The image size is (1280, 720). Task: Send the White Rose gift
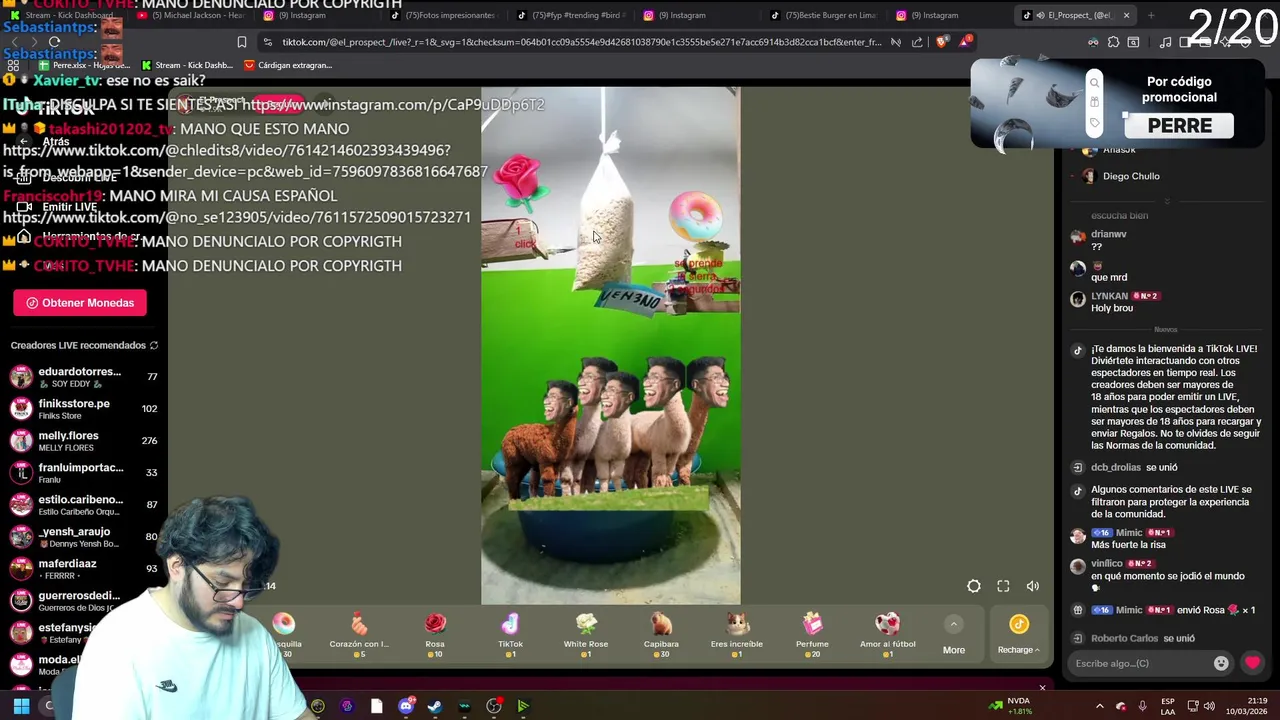point(586,635)
